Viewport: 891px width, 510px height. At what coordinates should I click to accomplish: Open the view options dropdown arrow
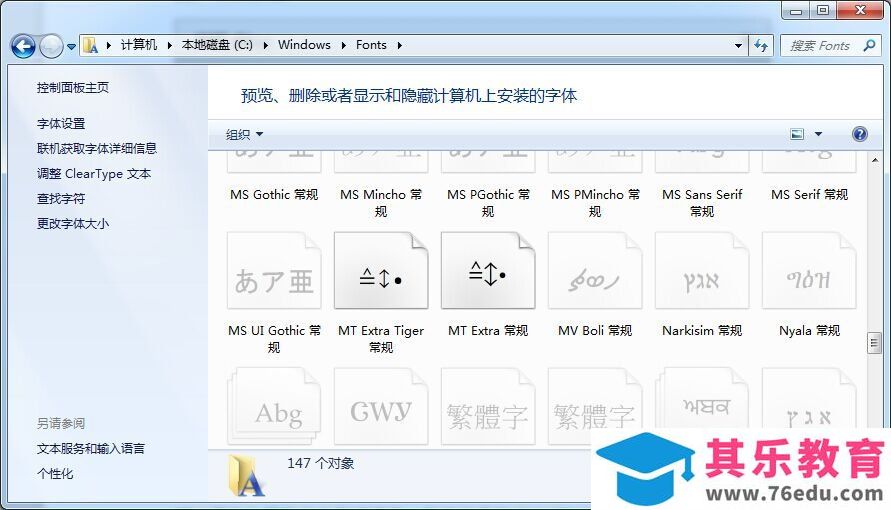(x=818, y=134)
